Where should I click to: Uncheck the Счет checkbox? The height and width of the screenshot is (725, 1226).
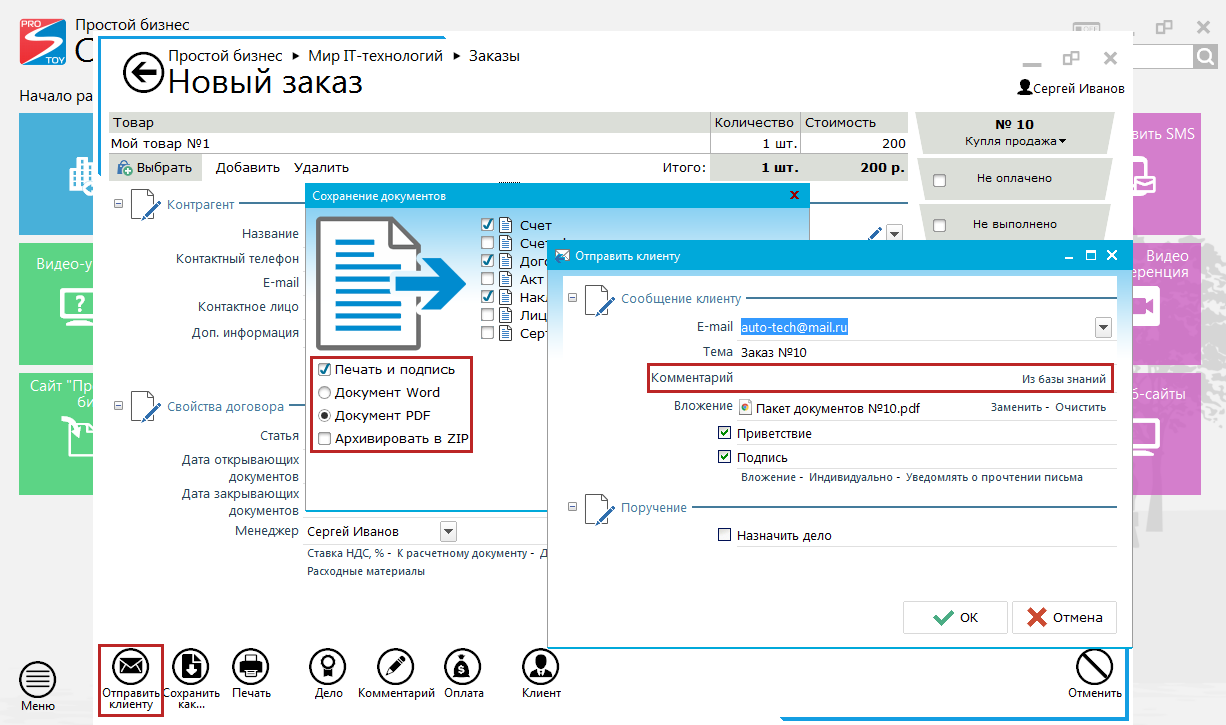(487, 225)
